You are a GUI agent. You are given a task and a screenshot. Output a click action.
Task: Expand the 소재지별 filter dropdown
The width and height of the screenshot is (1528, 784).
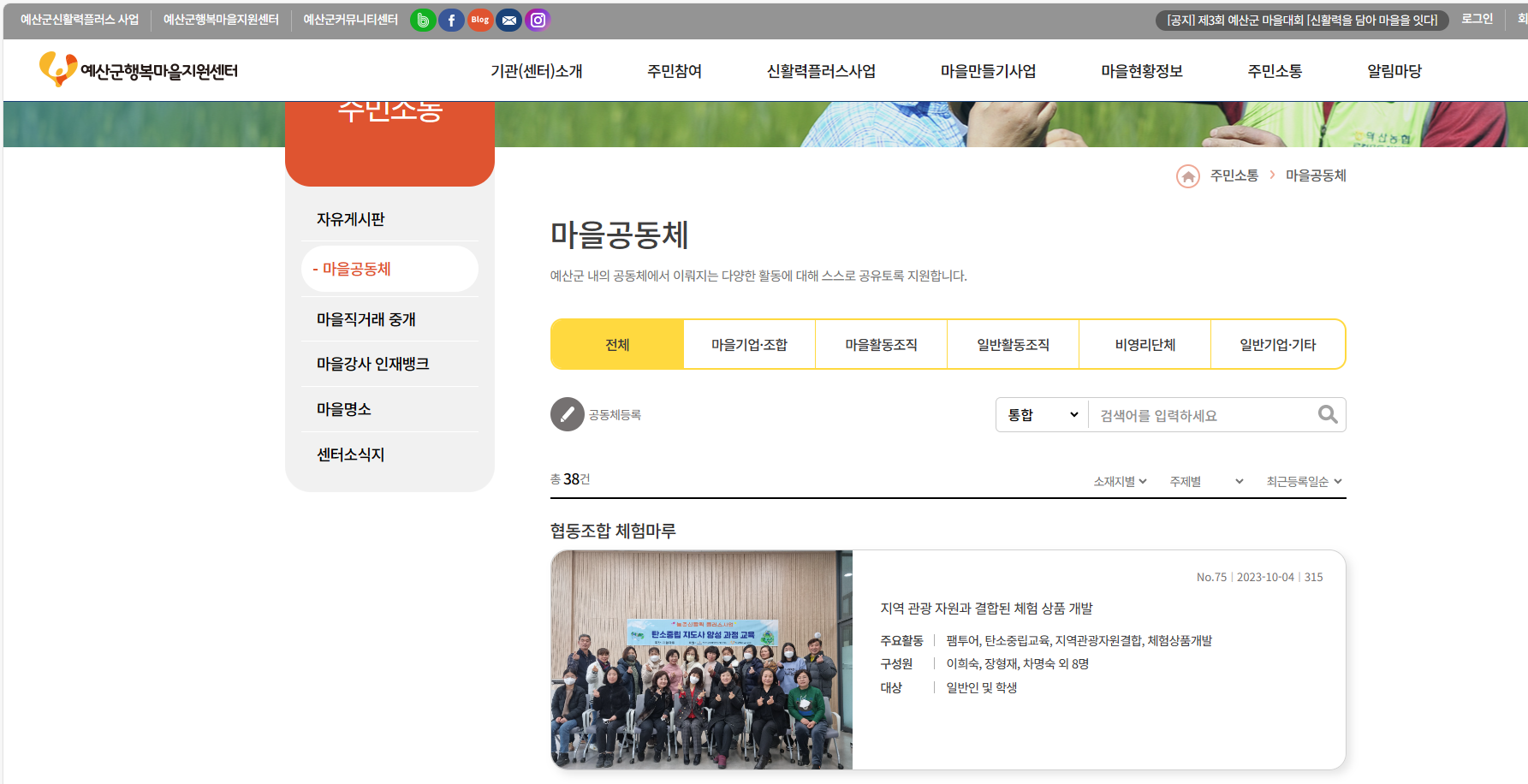[x=1120, y=481]
